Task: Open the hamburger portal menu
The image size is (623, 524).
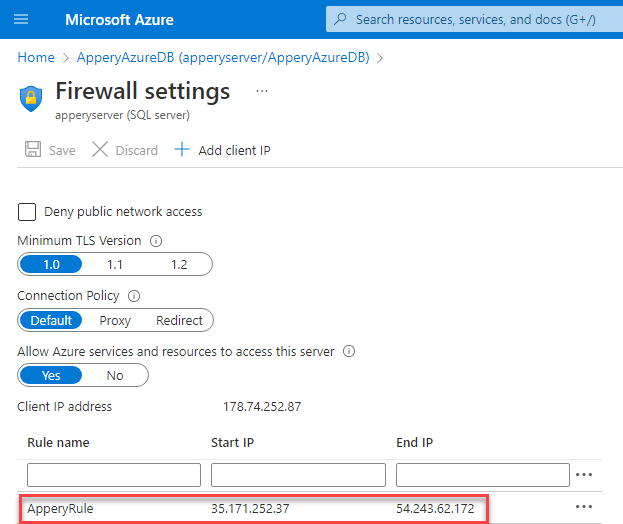Action: (21, 19)
